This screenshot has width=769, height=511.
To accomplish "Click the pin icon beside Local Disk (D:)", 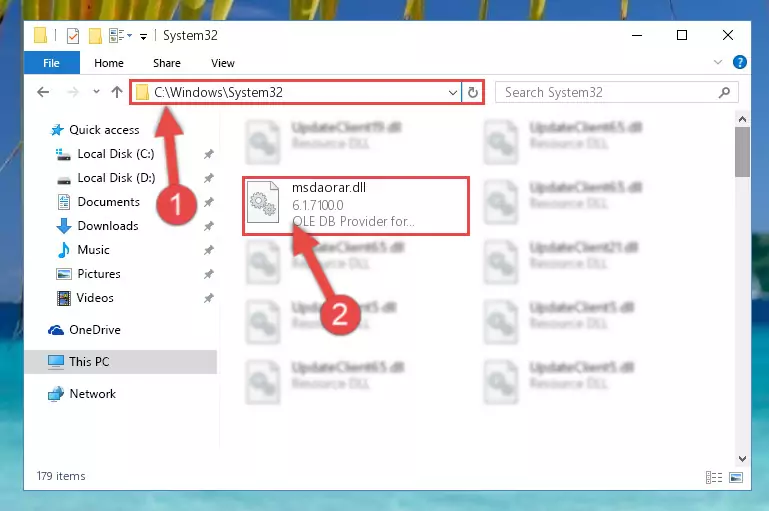I will (x=208, y=178).
